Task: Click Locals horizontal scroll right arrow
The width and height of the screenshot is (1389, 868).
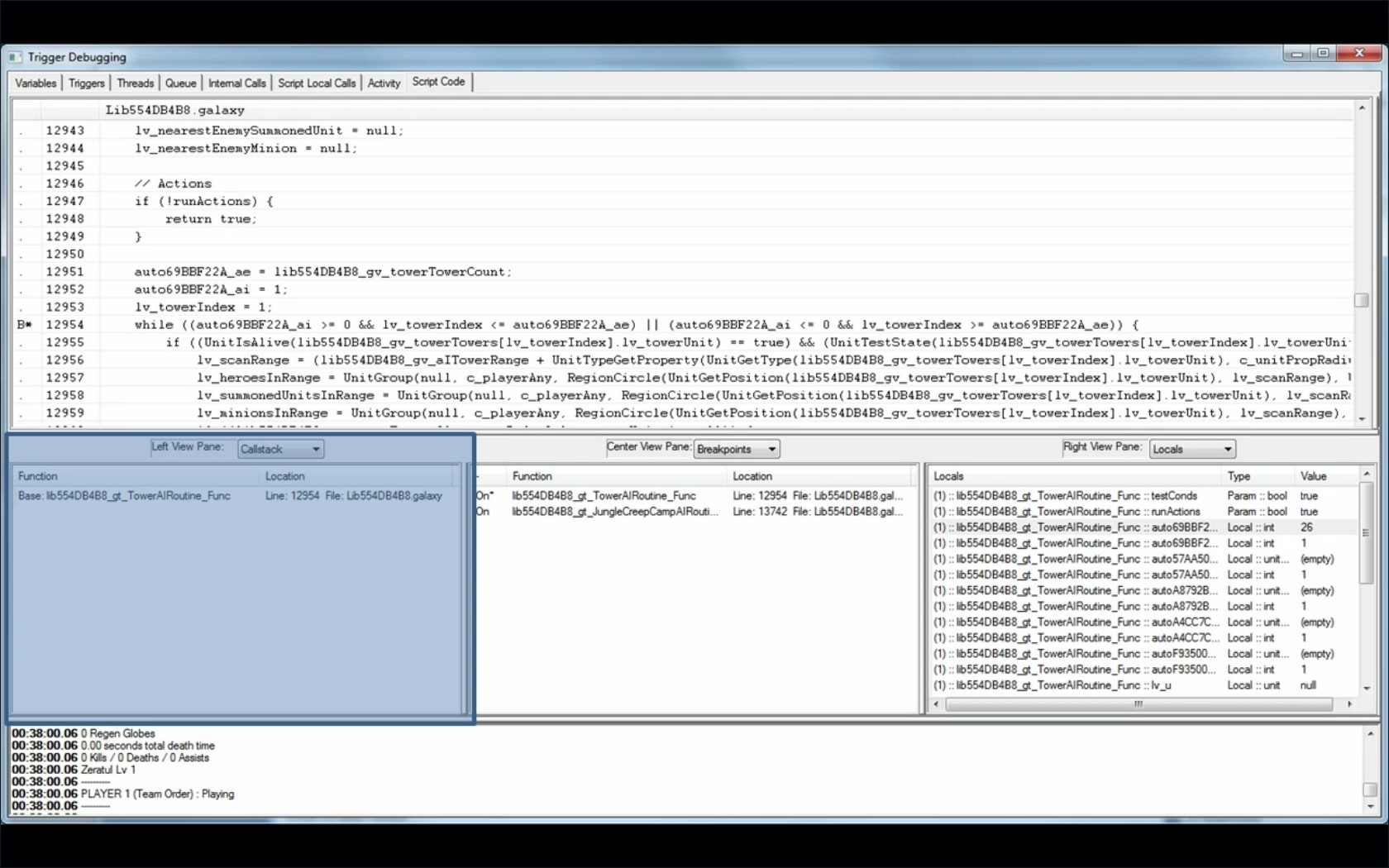Action: [x=1349, y=704]
